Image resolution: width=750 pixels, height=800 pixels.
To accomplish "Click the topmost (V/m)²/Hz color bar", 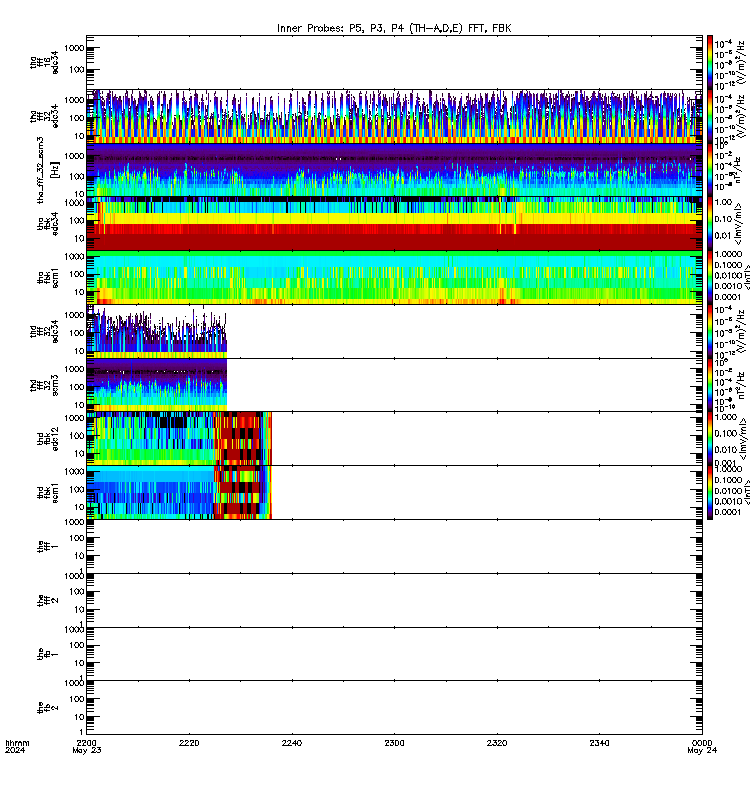I will tap(710, 63).
